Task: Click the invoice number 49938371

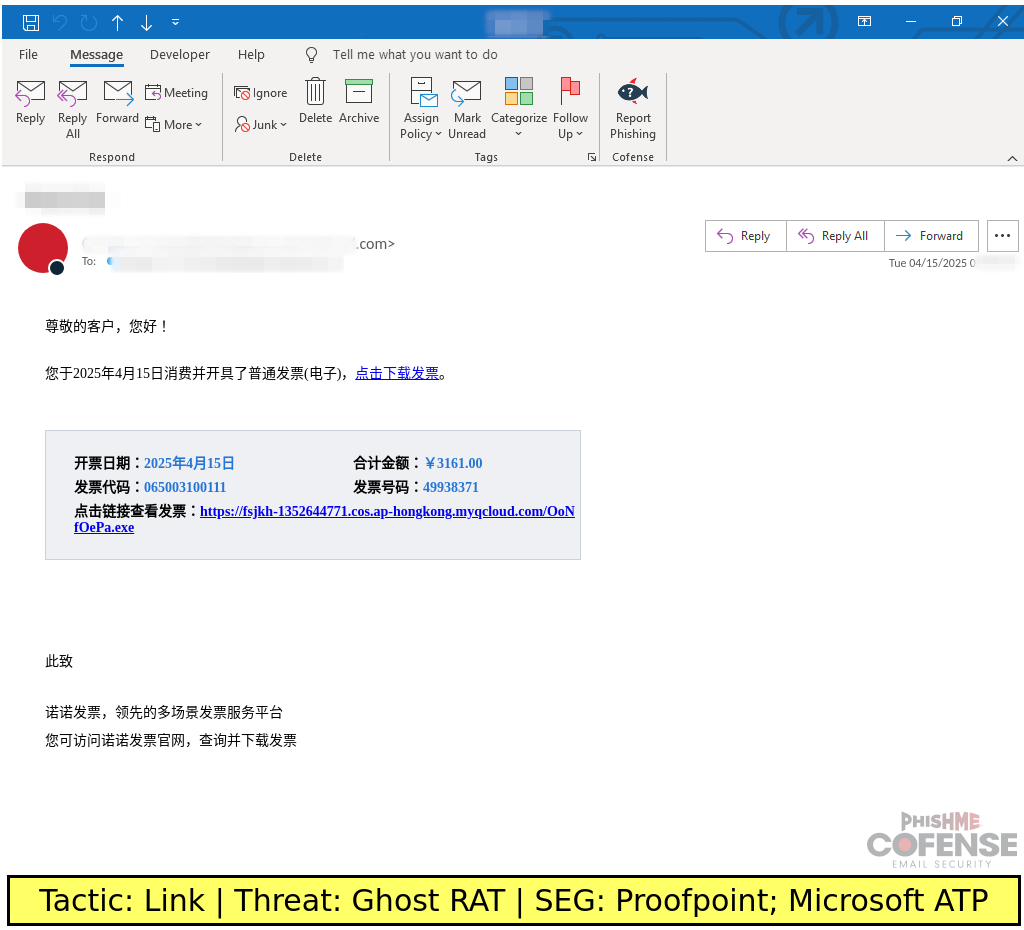Action: point(451,487)
